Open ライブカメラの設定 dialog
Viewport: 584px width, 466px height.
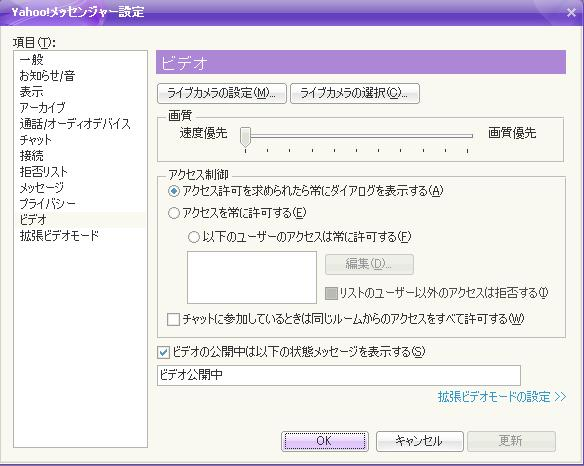(x=222, y=93)
